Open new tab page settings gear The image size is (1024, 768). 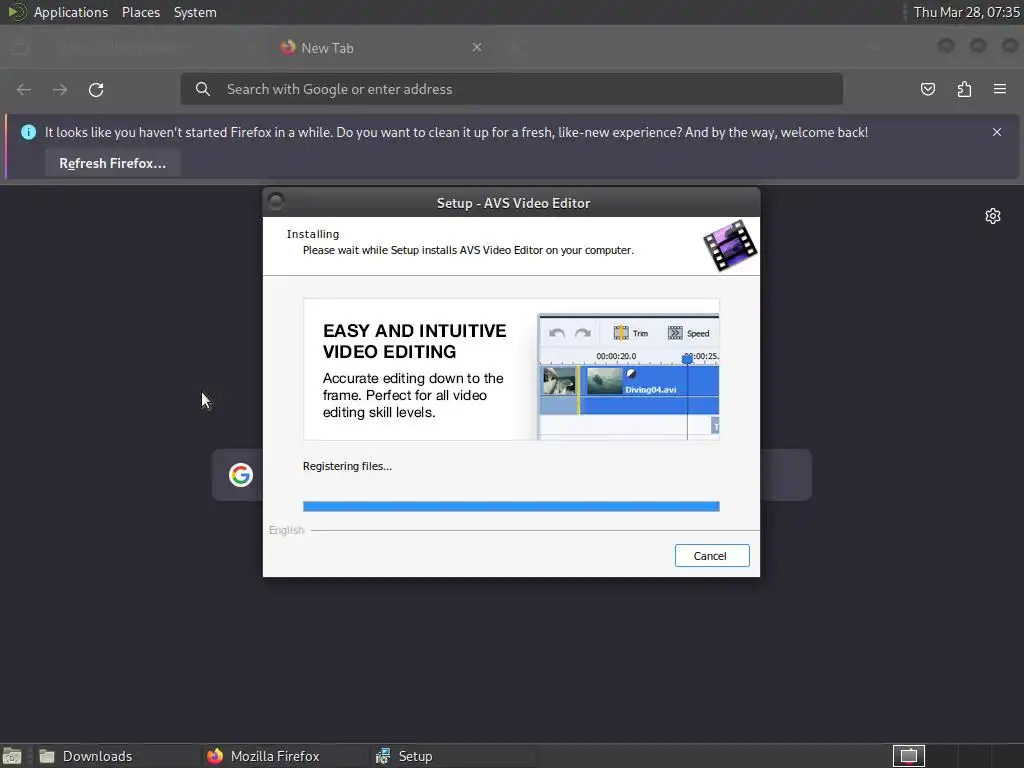coord(993,216)
